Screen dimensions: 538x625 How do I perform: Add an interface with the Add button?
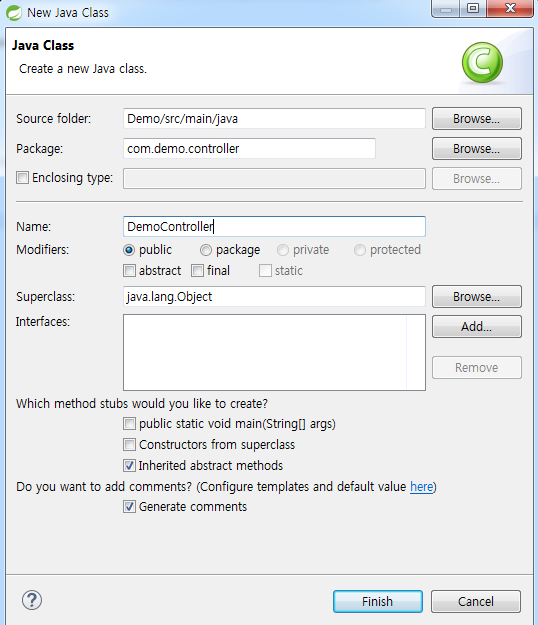click(477, 327)
